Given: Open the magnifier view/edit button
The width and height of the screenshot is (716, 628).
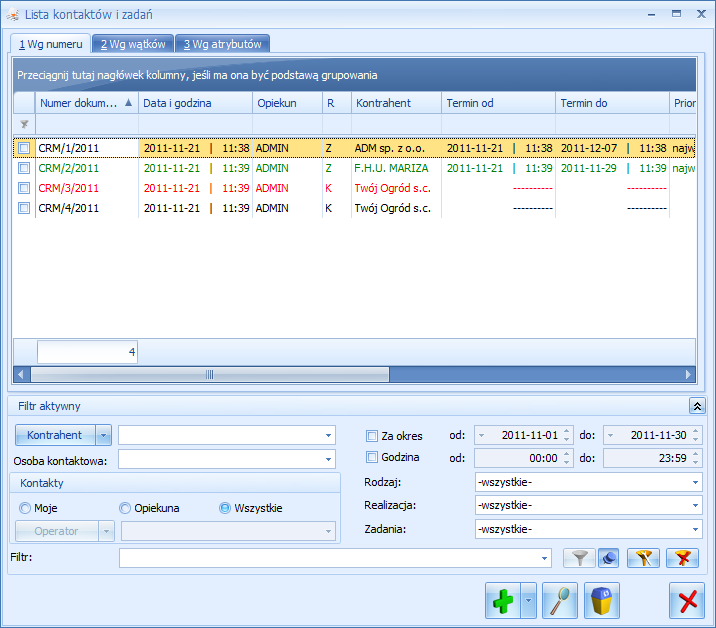Looking at the screenshot, I should 560,601.
